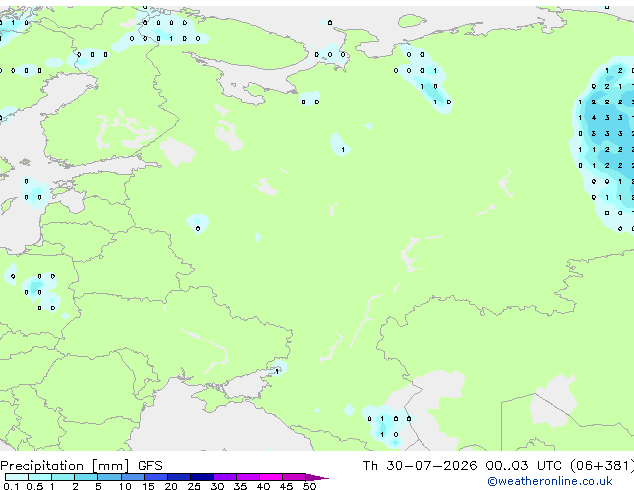This screenshot has width=634, height=490.
Task: Click the purple arrow tip after 50
Action: click(317, 477)
